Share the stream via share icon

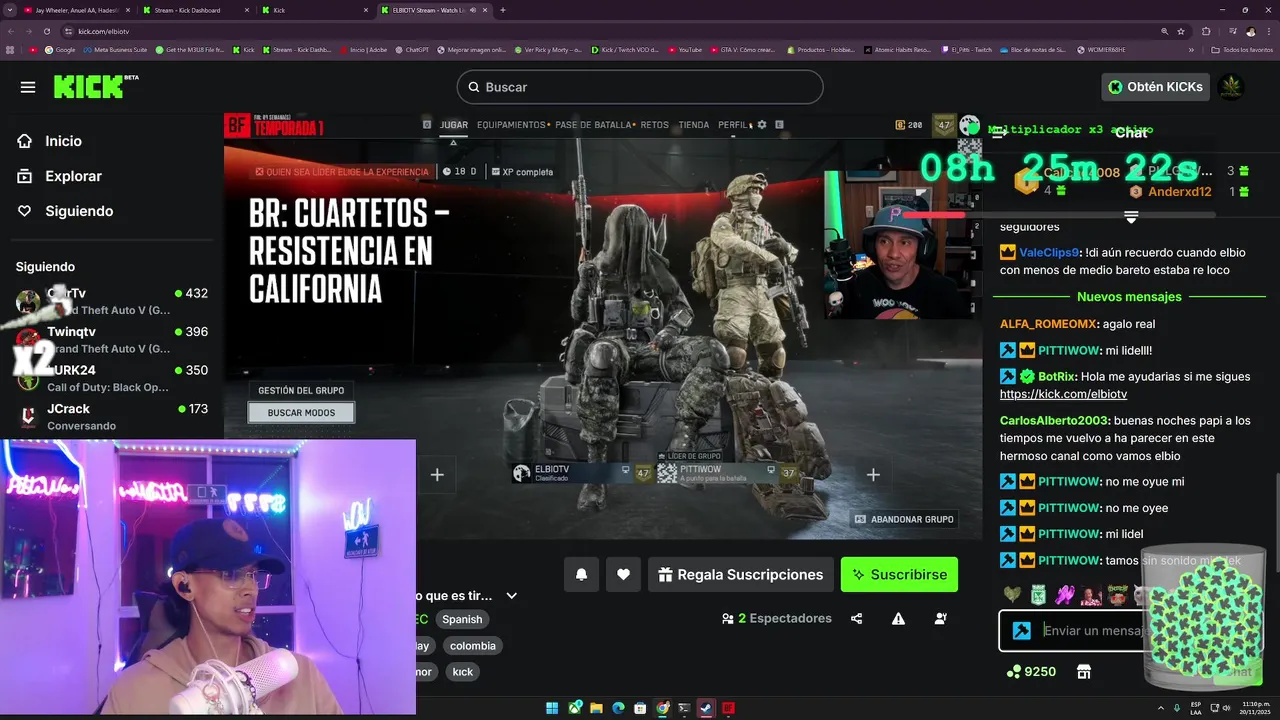click(857, 619)
